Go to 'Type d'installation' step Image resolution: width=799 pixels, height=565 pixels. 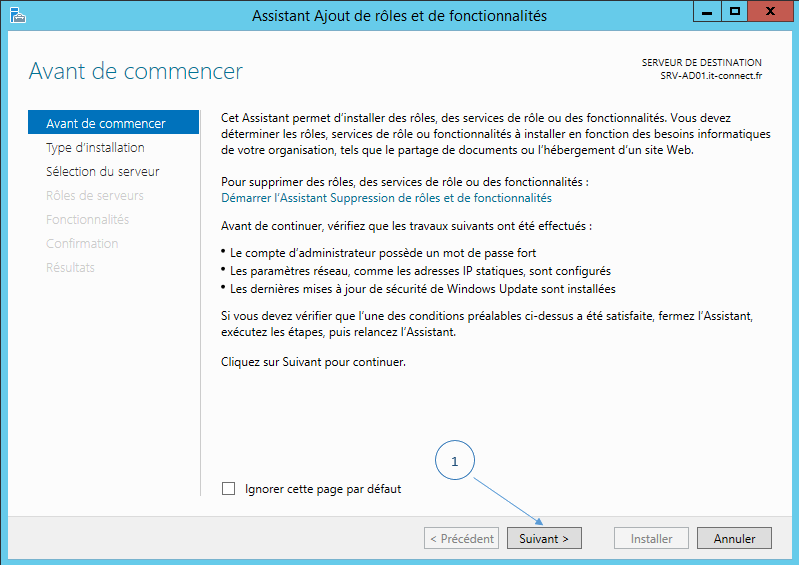point(95,147)
